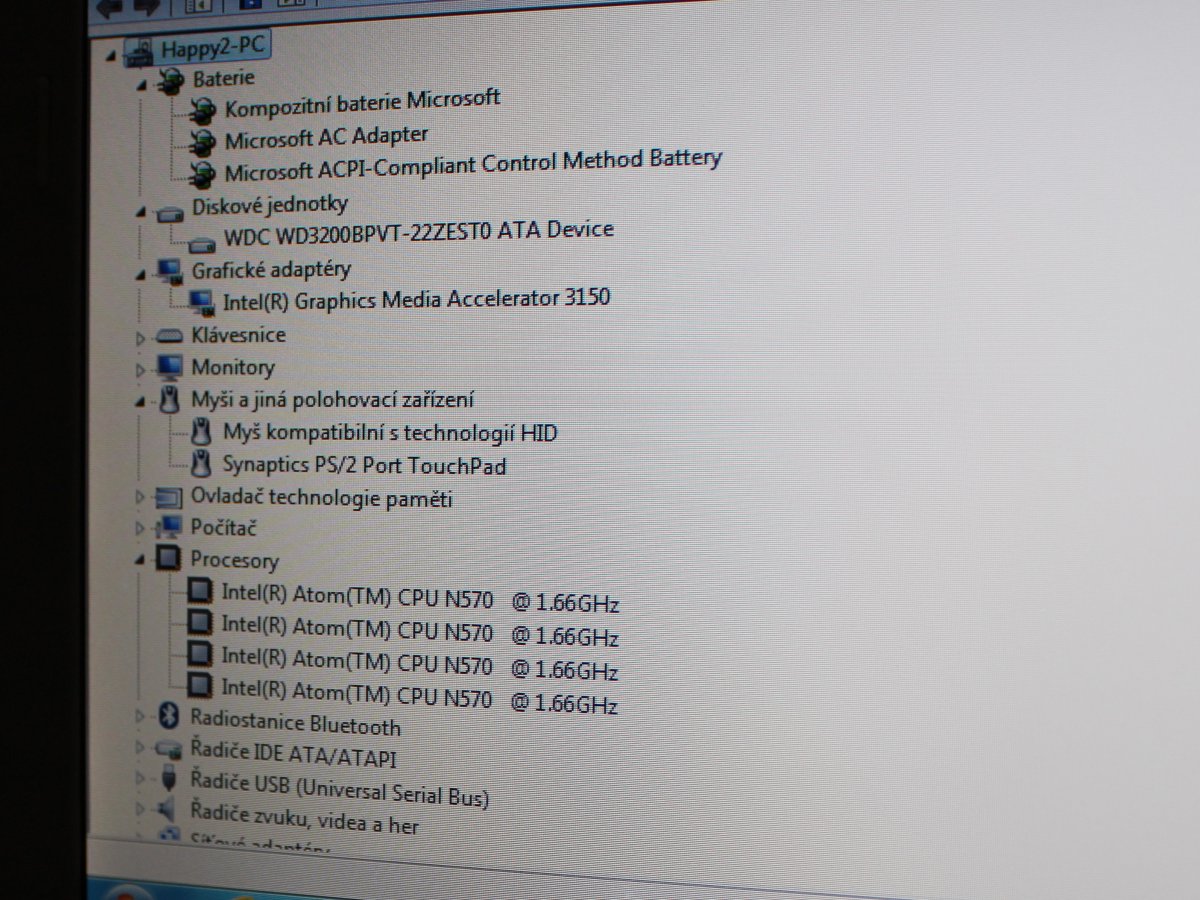This screenshot has width=1200, height=900.
Task: Expand Ovladač technologie paměti category
Action: point(140,496)
